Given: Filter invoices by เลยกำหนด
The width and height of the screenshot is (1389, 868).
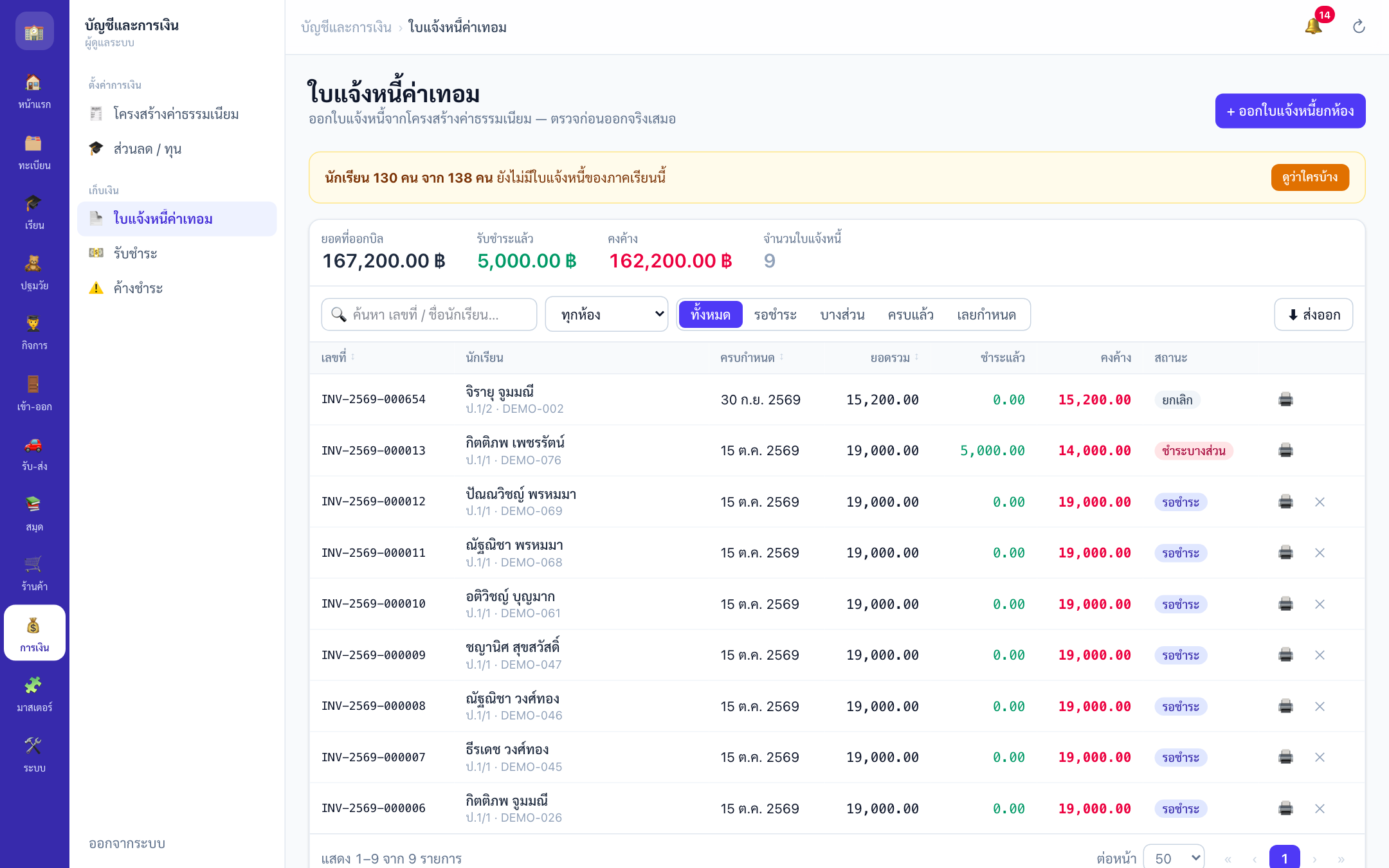Looking at the screenshot, I should click(x=986, y=314).
